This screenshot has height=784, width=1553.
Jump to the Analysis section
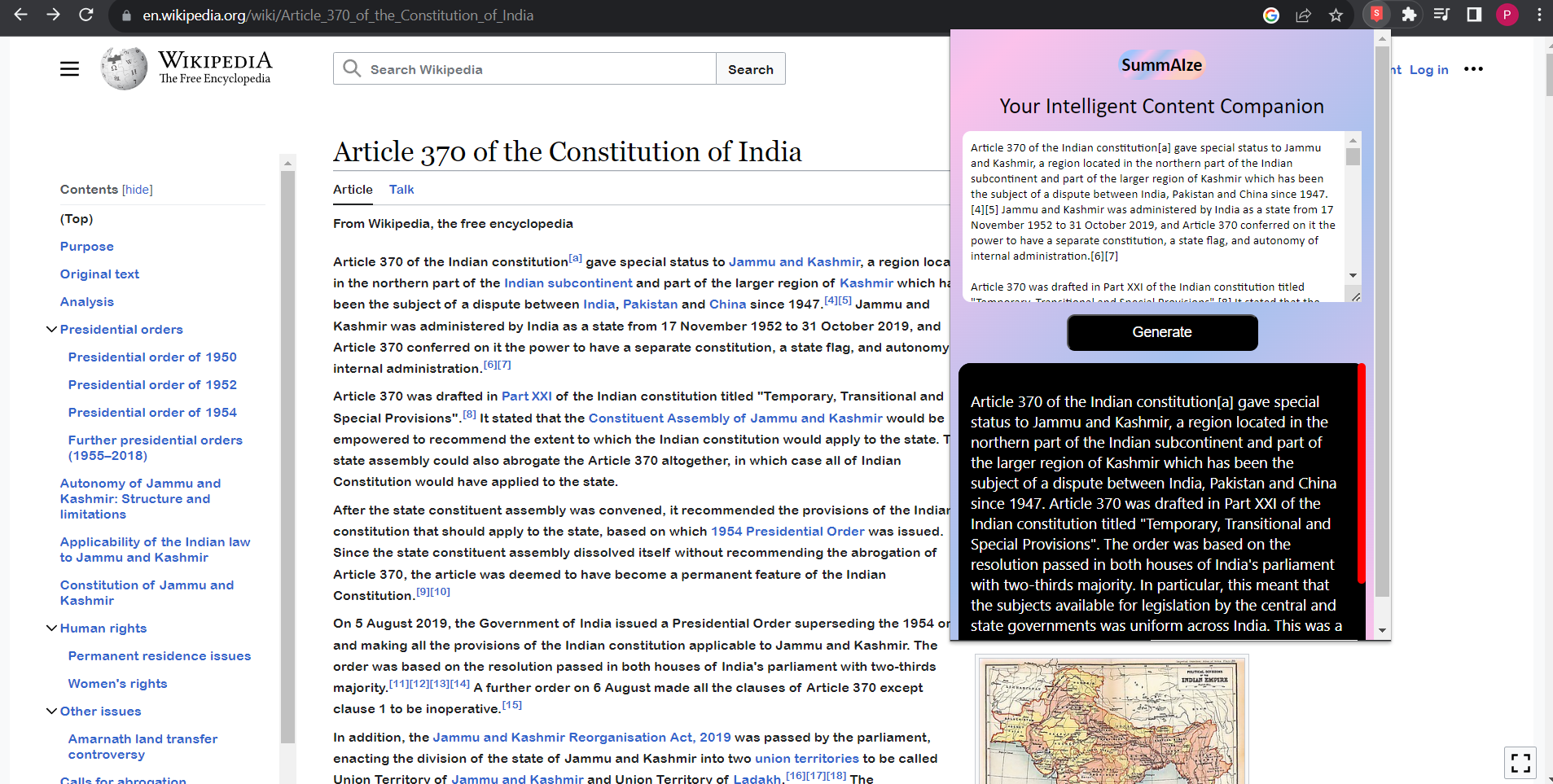tap(87, 302)
